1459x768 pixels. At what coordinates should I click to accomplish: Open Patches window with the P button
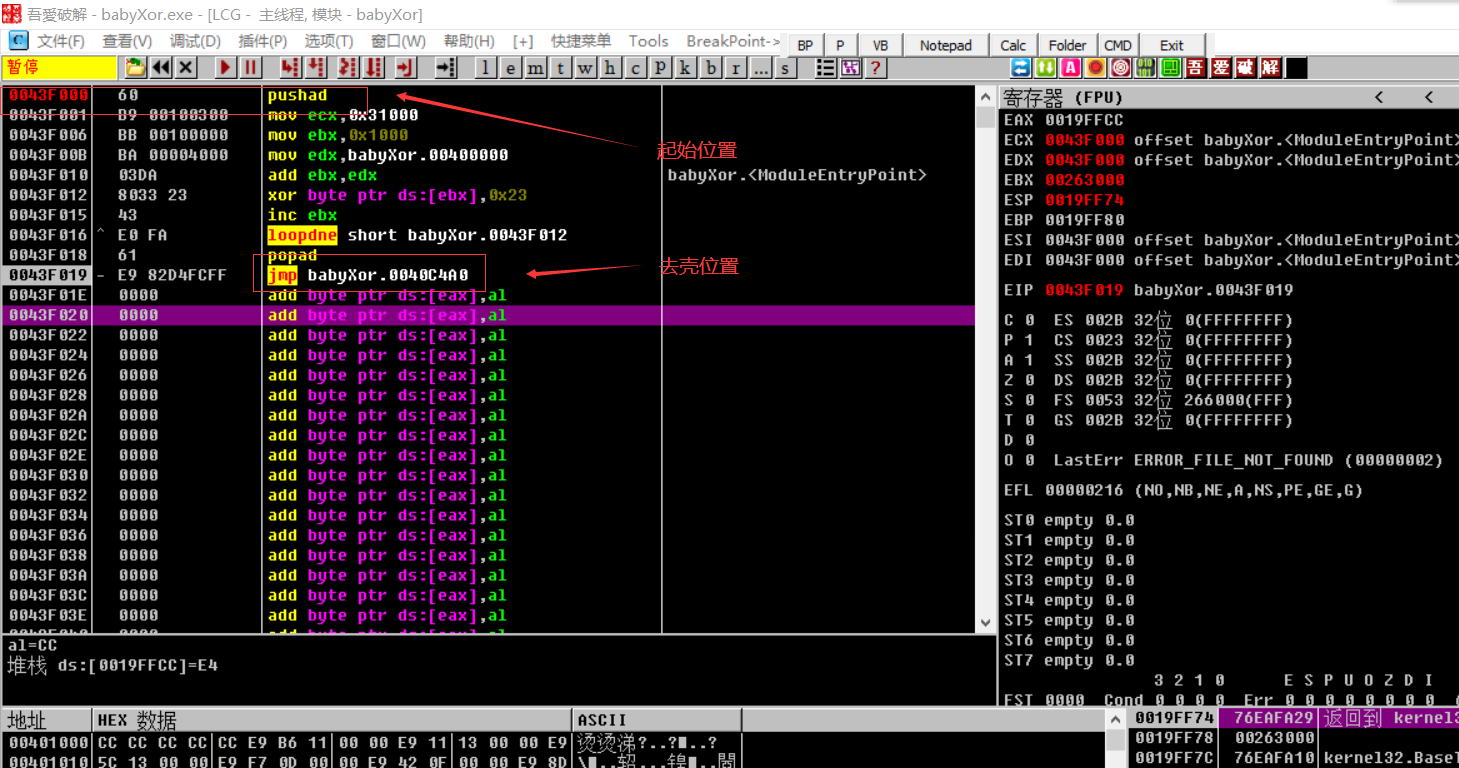coord(661,68)
